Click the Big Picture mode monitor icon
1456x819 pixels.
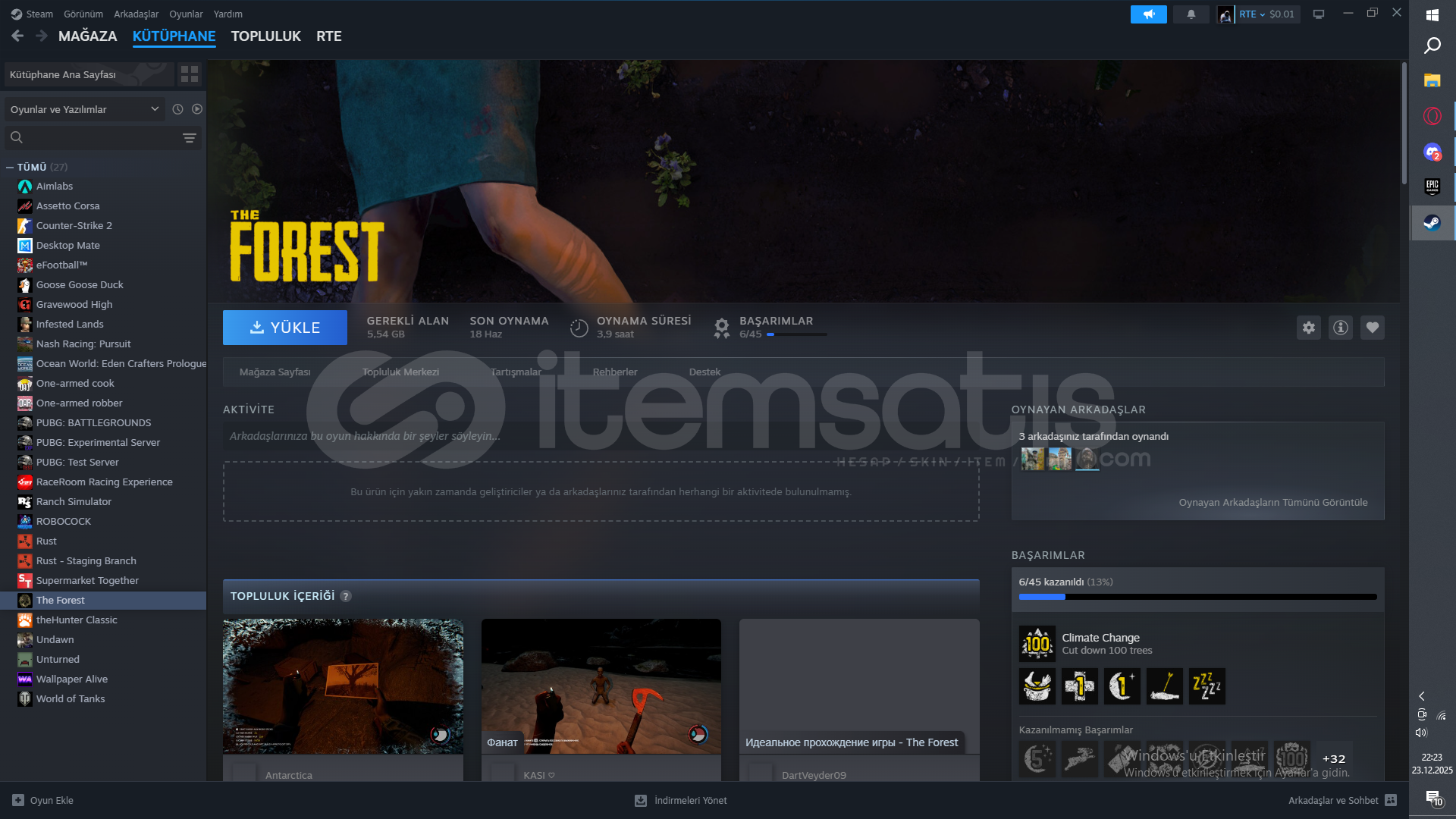tap(1319, 14)
